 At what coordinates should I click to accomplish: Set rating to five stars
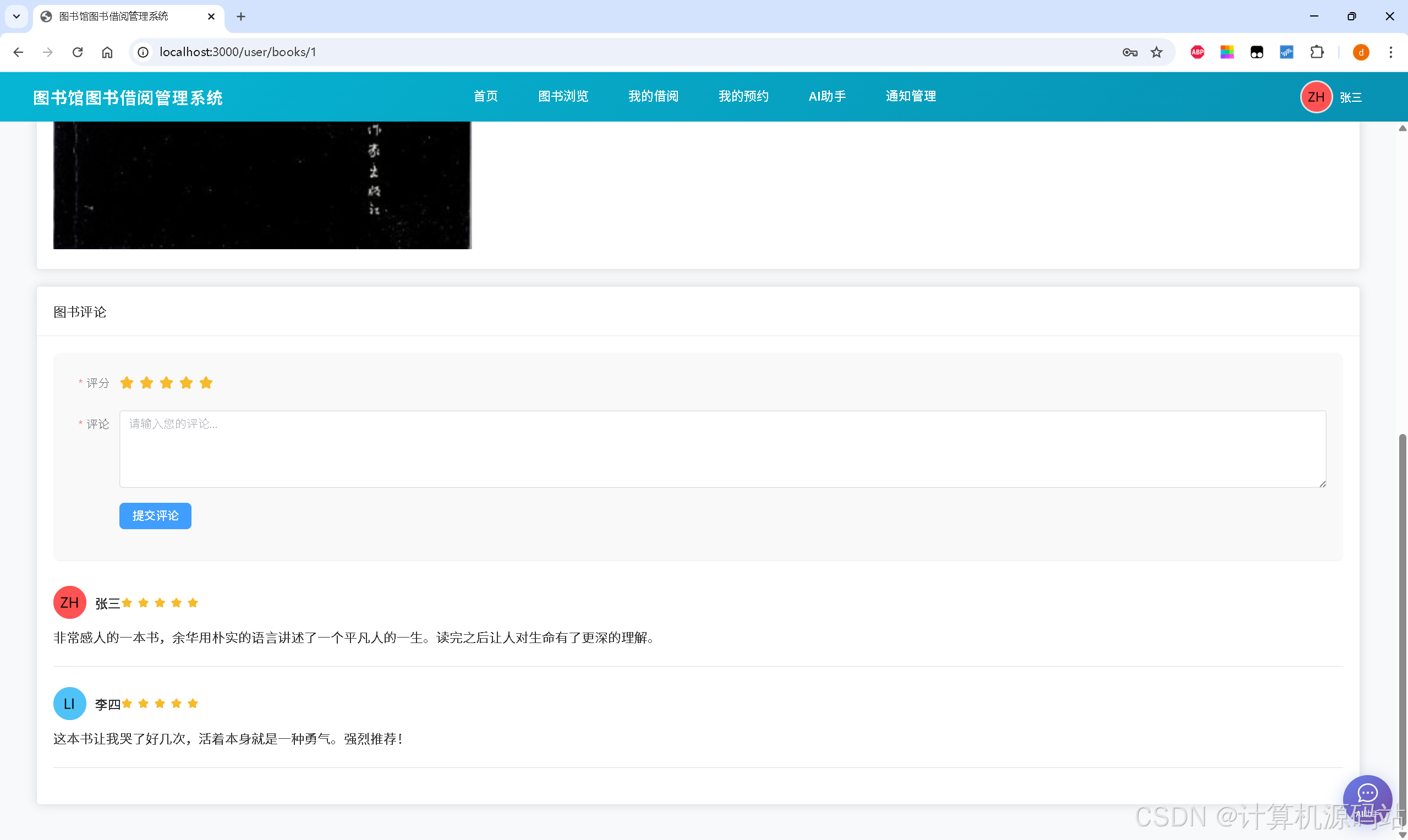point(206,383)
